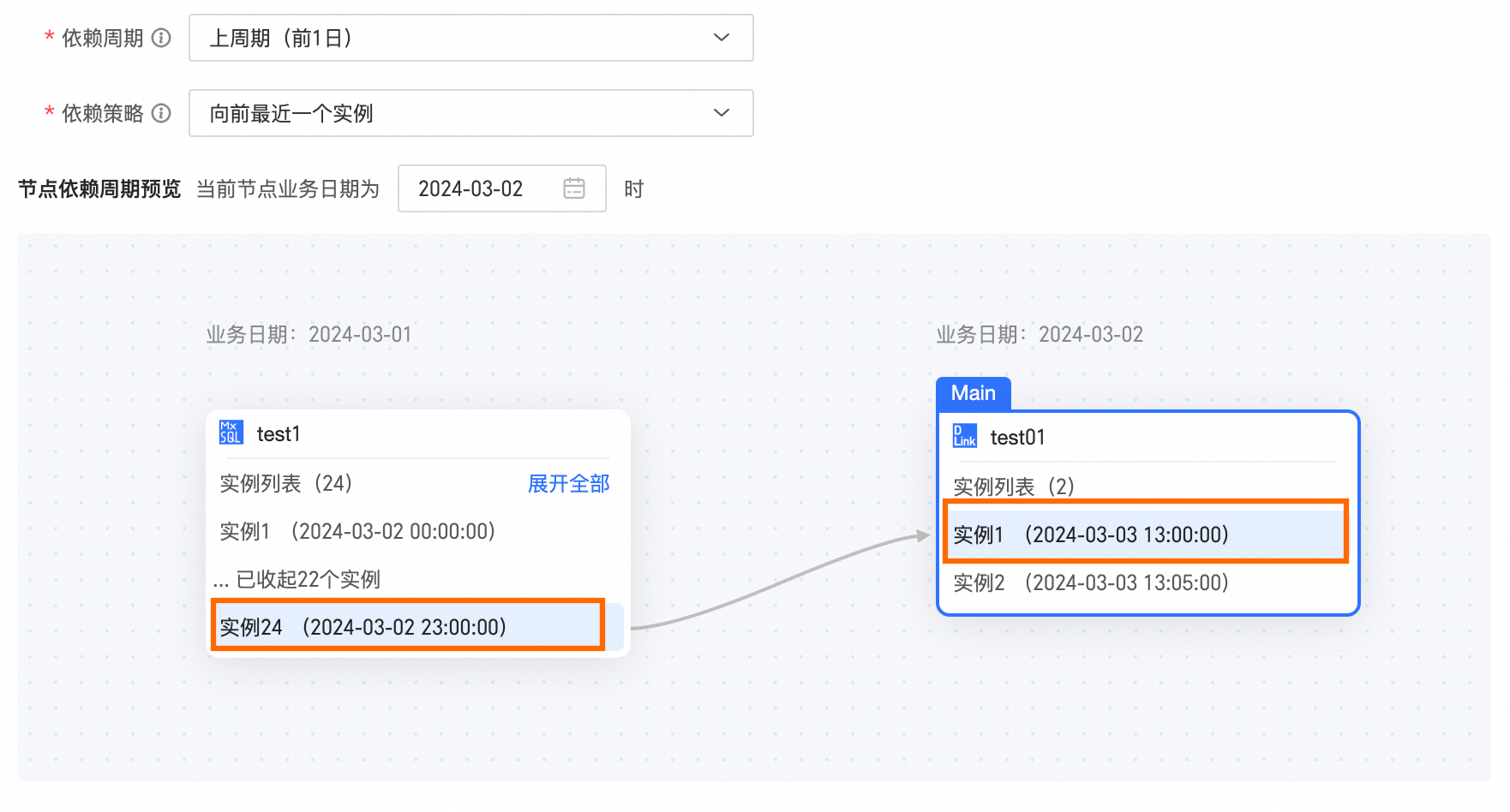1510x812 pixels.
Task: Click the business date input 2024-03-02
Action: coord(502,188)
